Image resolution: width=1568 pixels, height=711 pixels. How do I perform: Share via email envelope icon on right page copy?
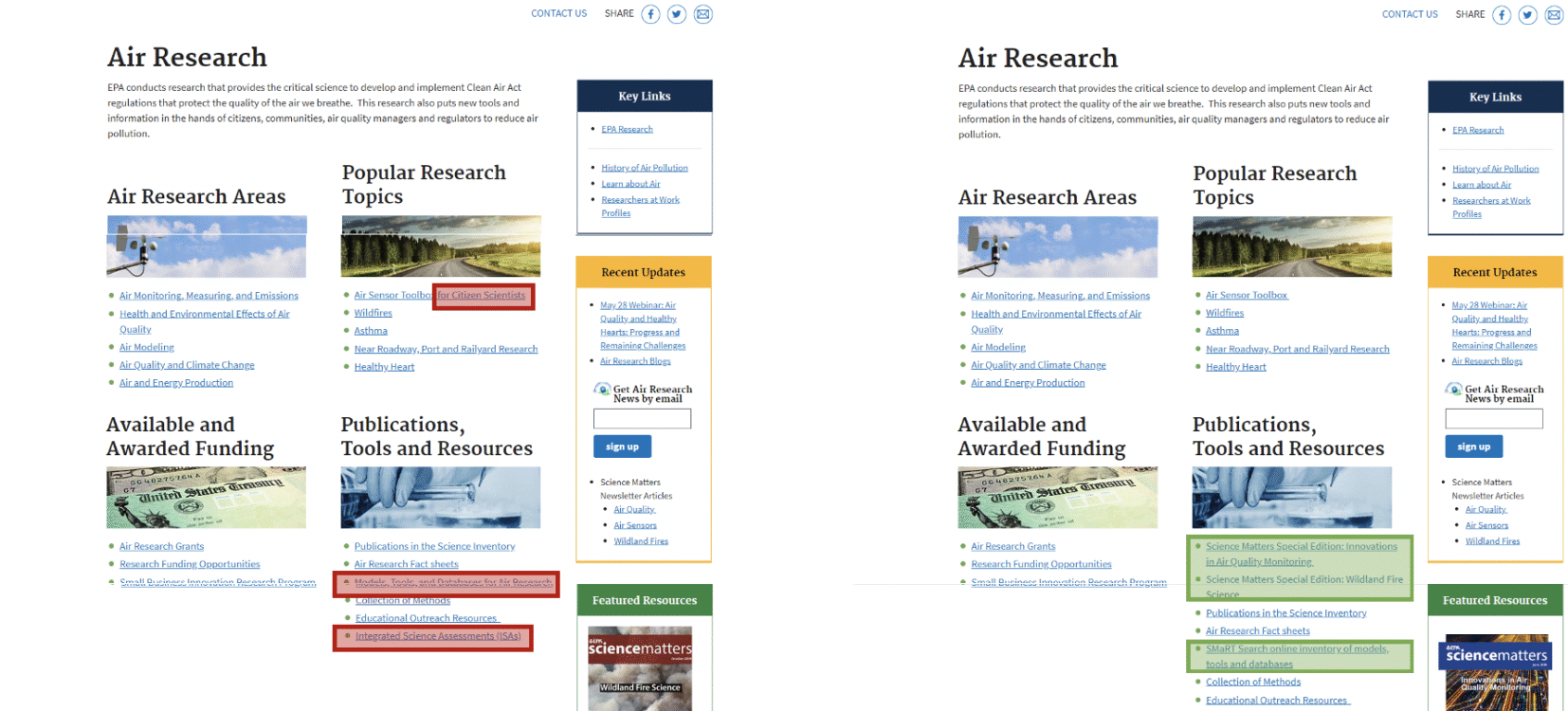click(x=1554, y=15)
